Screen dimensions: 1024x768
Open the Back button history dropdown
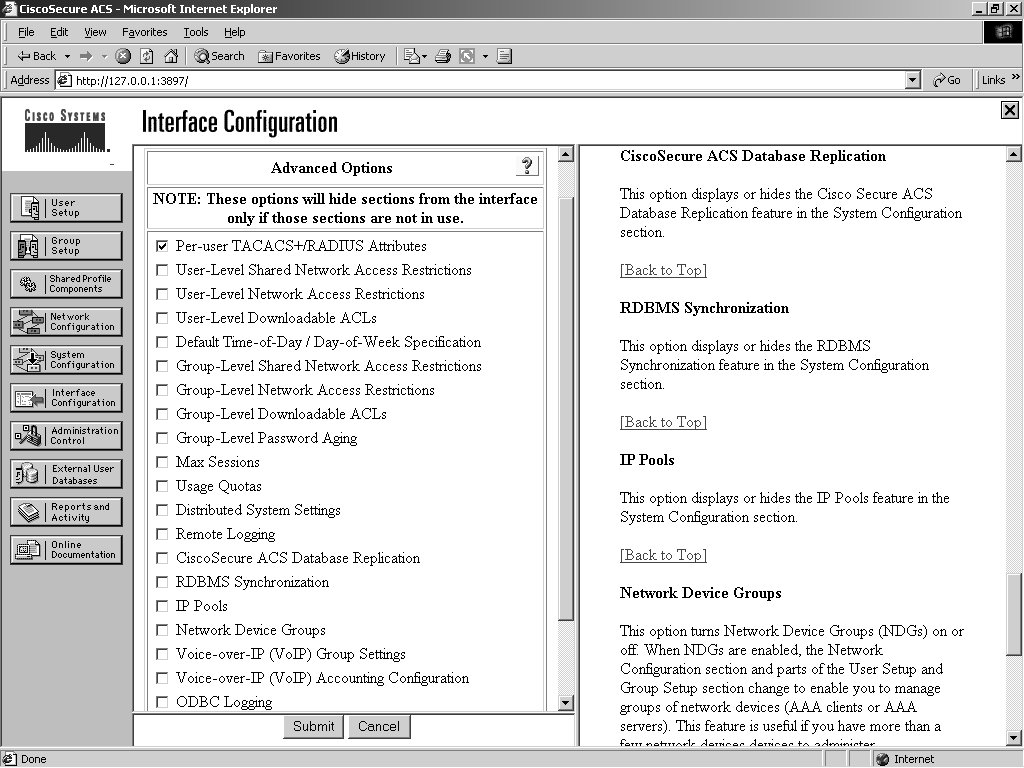click(67, 56)
